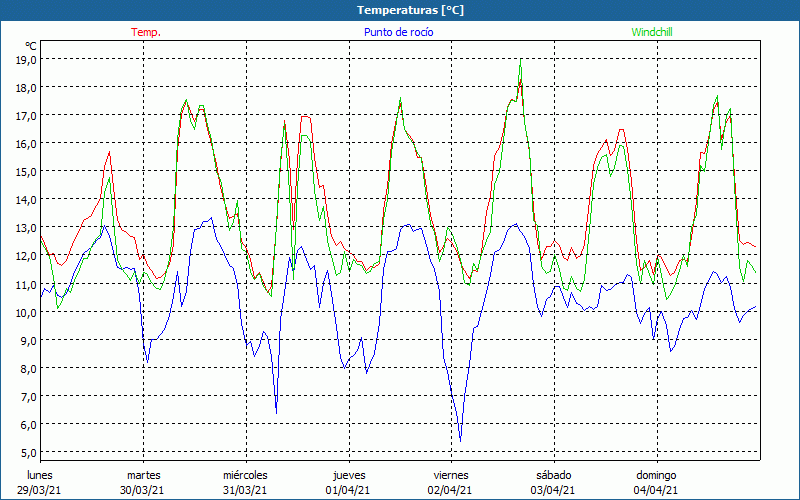
Task: Click the 'sábado' day label
Action: click(554, 476)
